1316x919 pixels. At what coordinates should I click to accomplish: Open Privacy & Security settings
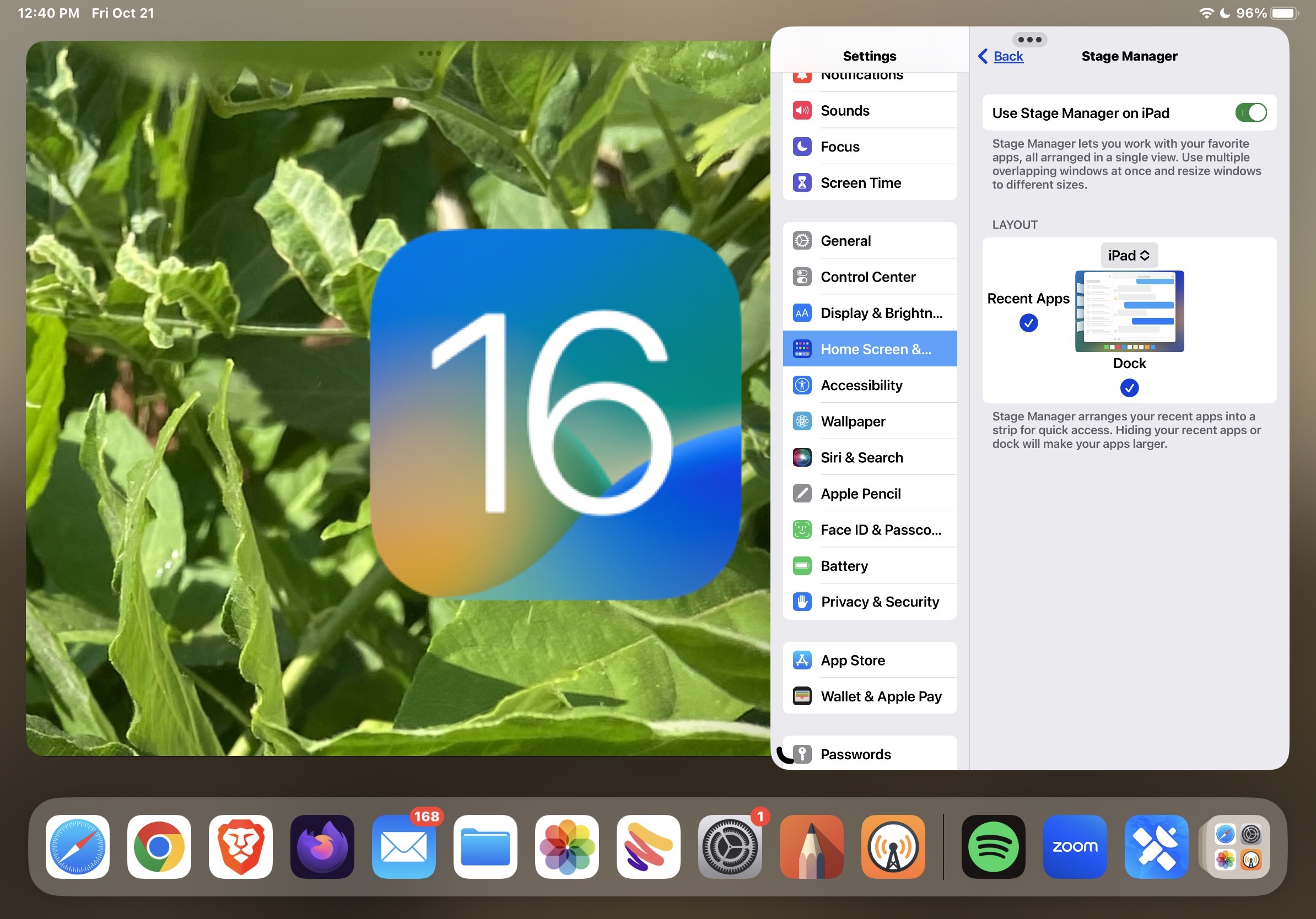point(870,602)
